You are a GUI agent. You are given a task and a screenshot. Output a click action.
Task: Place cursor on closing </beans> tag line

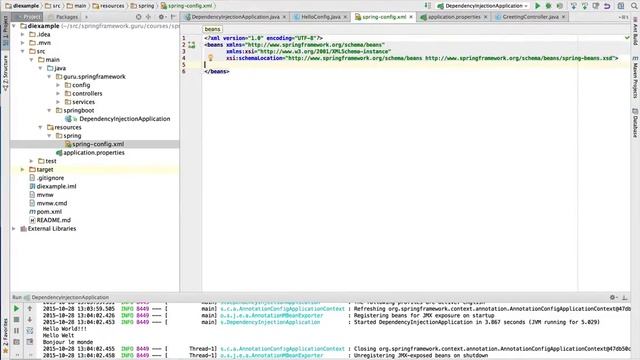click(217, 71)
